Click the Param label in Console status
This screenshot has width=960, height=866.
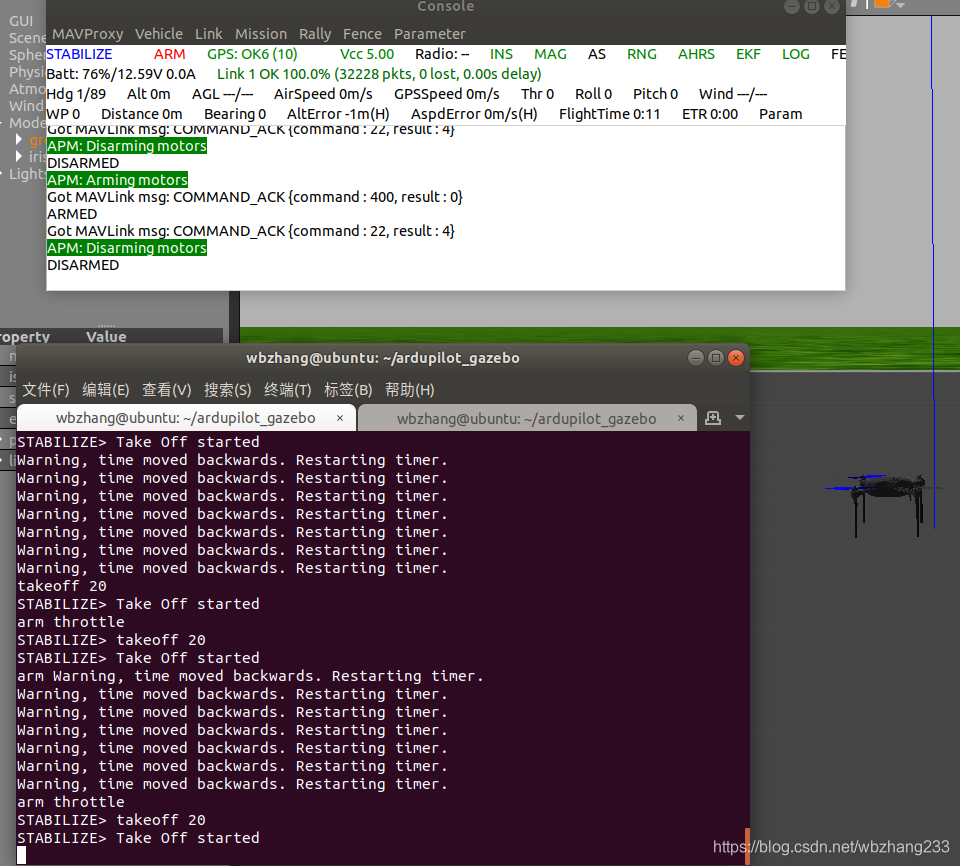[x=780, y=114]
